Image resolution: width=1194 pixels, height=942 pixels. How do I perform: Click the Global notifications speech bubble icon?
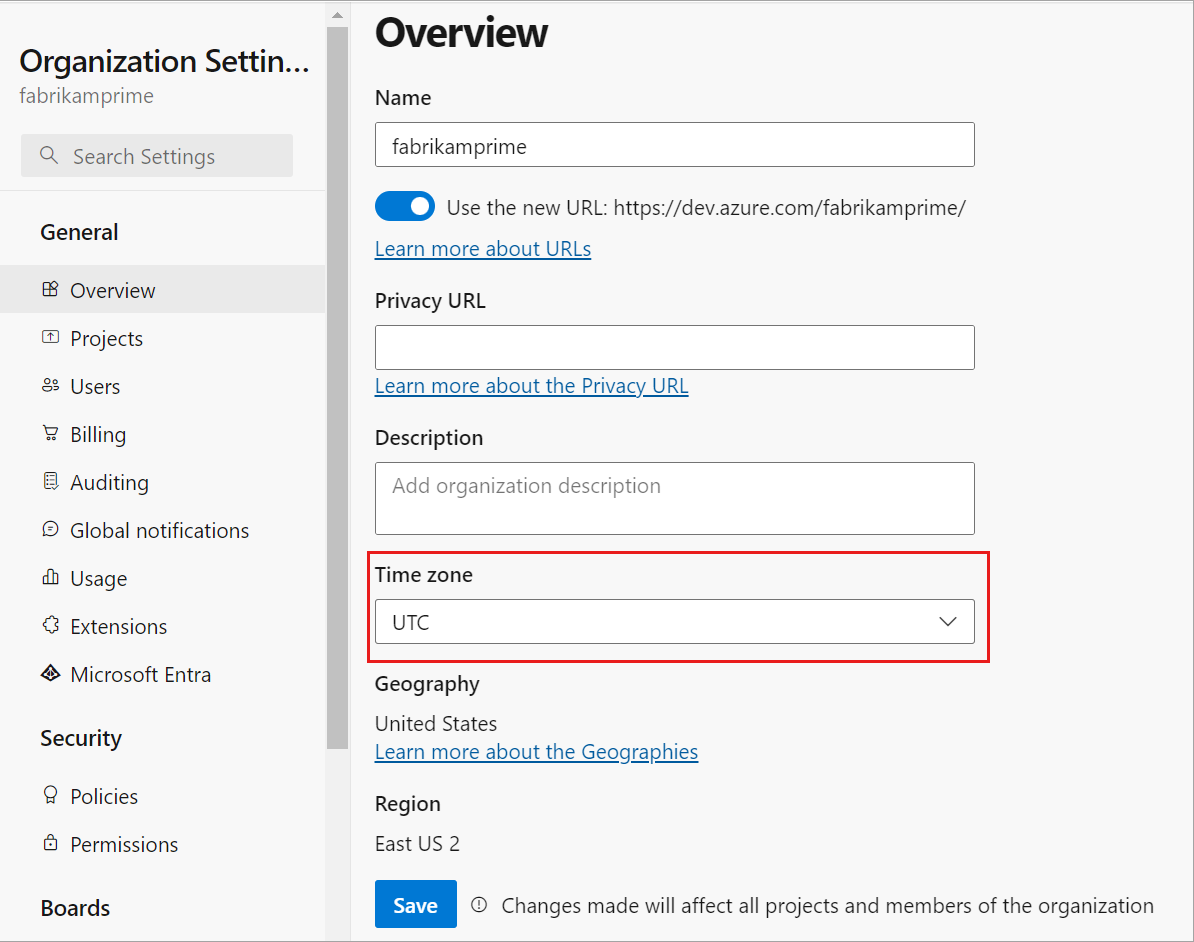(x=50, y=530)
